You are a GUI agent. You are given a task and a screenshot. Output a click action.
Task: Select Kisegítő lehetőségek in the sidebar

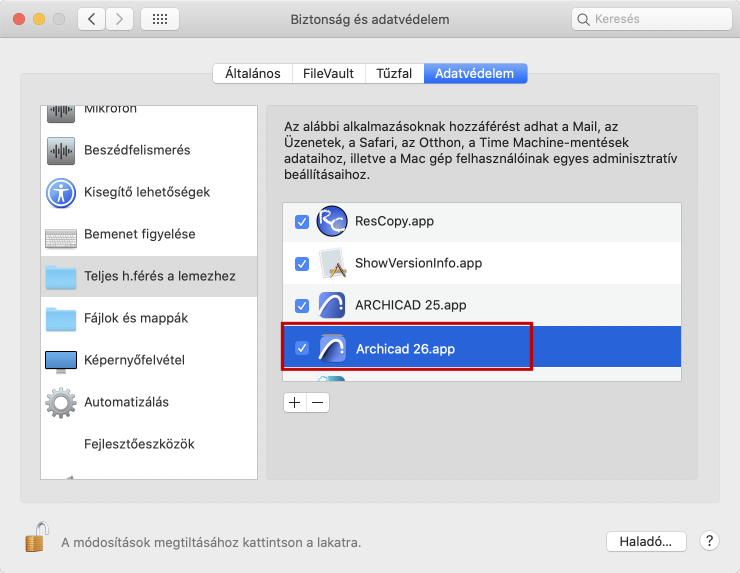(x=147, y=192)
